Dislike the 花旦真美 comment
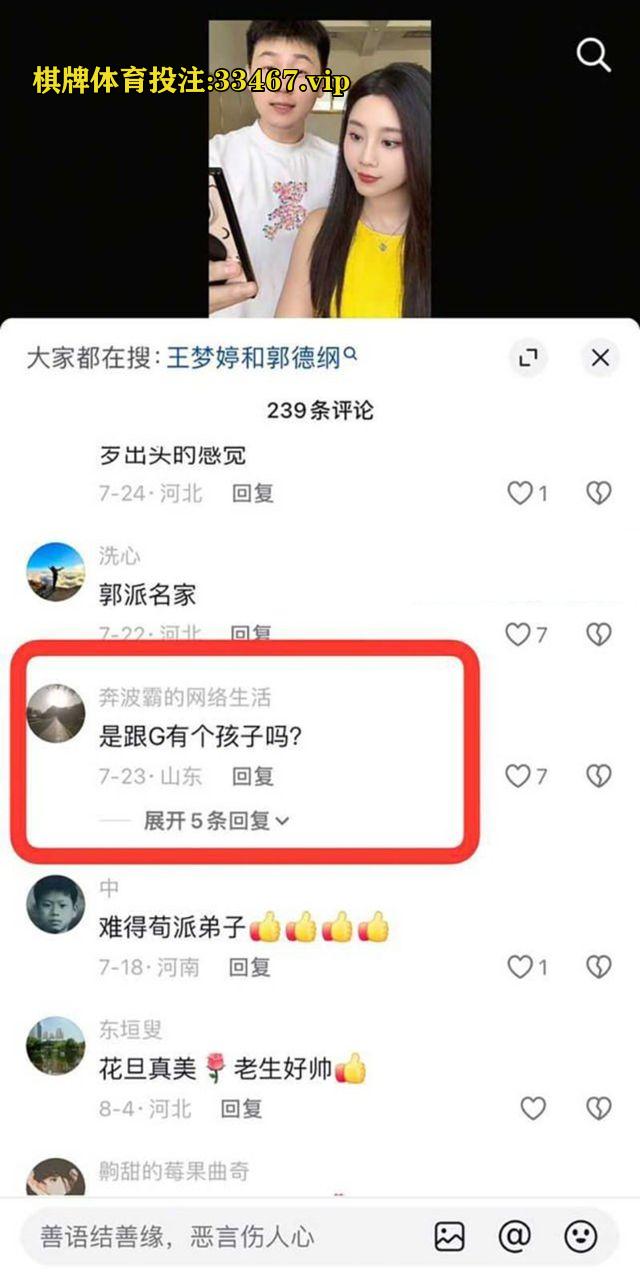Screen dimensions: 640x1276 598,1108
